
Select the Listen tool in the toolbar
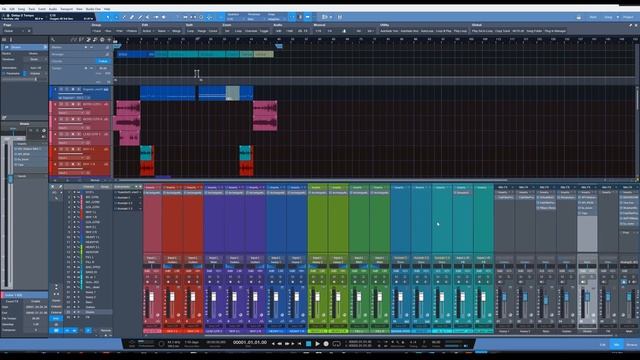(x=164, y=17)
